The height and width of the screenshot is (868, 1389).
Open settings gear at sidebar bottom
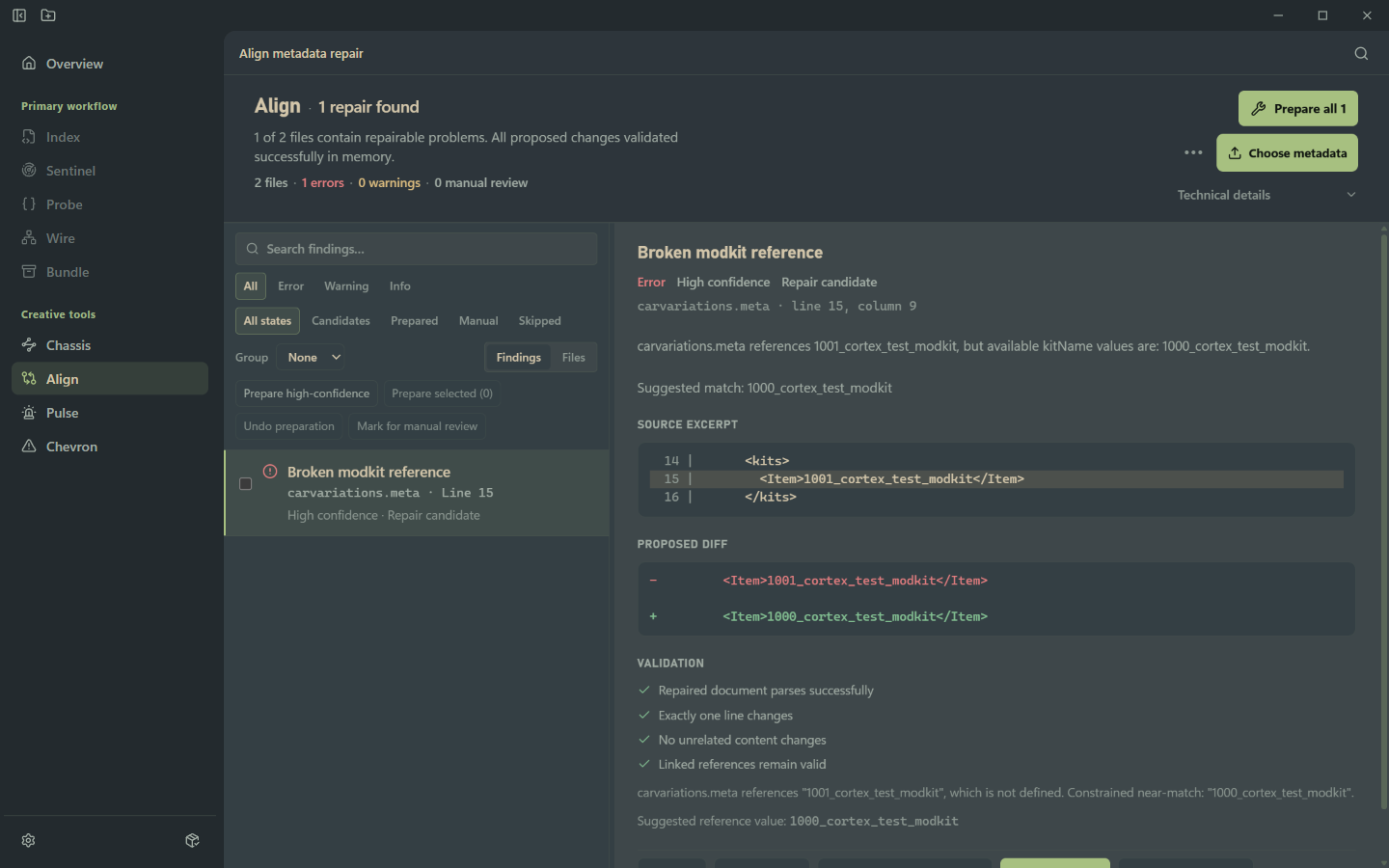pos(29,840)
